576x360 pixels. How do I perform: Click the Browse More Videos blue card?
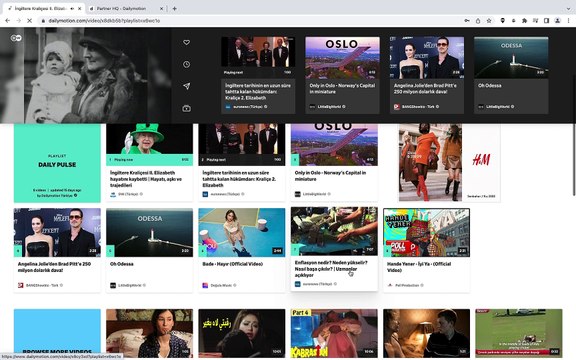pos(57,333)
